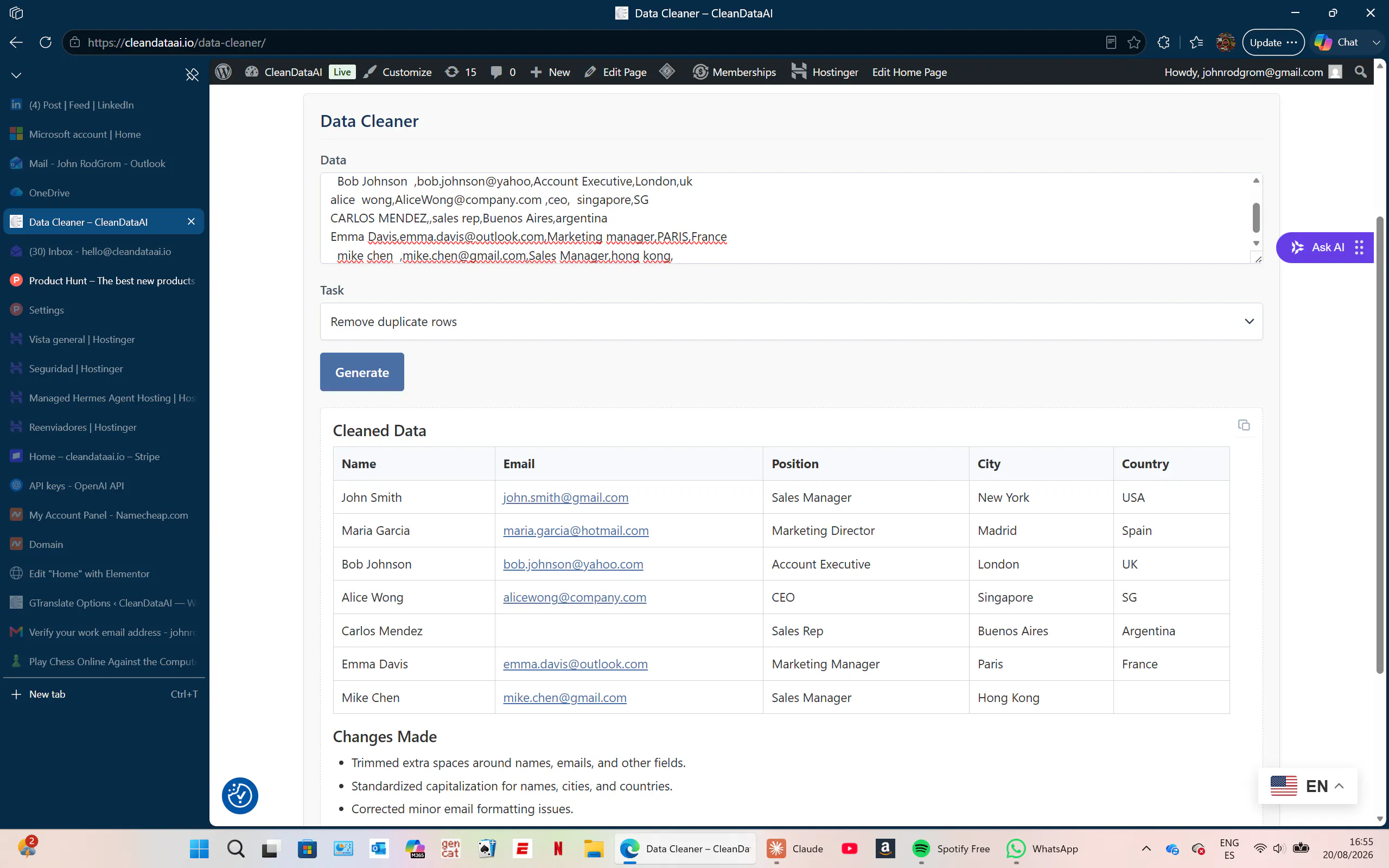Open Spotify Free in the taskbar

[x=951, y=848]
